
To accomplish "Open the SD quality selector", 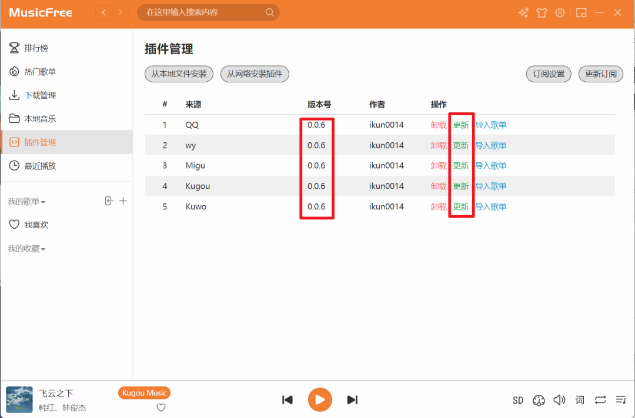I will (518, 400).
